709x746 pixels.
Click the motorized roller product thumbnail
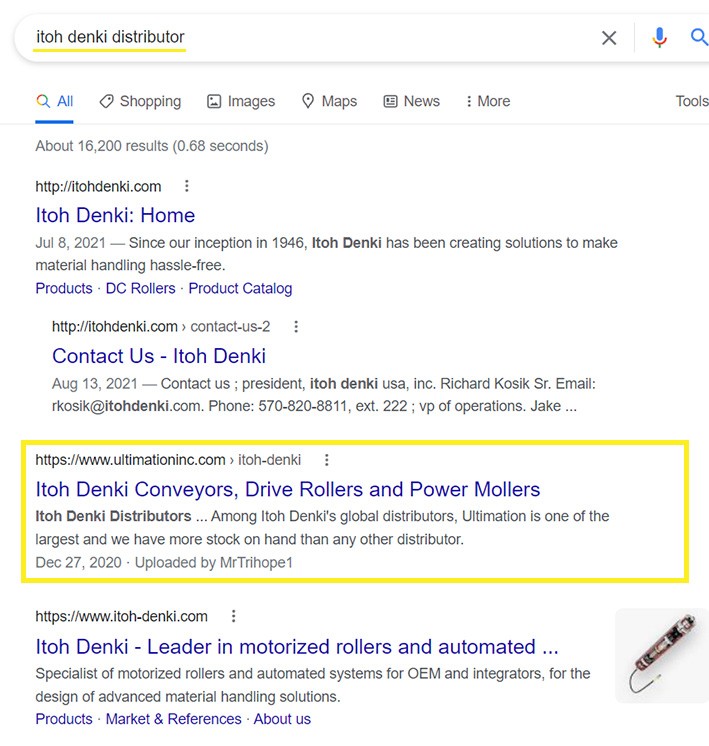(661, 654)
